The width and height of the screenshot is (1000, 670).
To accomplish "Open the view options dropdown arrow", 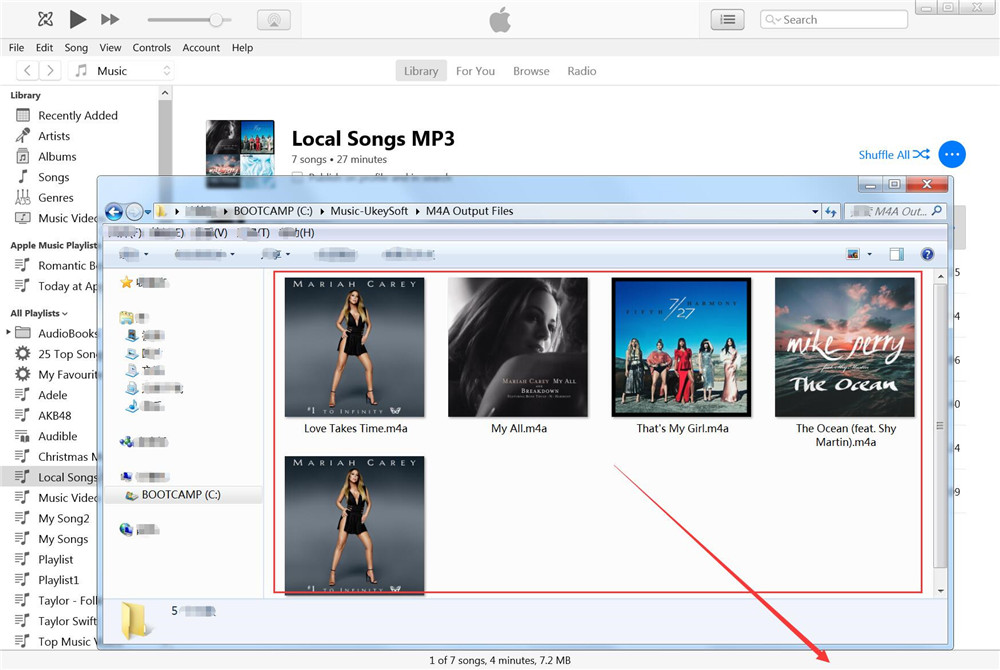I will [x=869, y=254].
